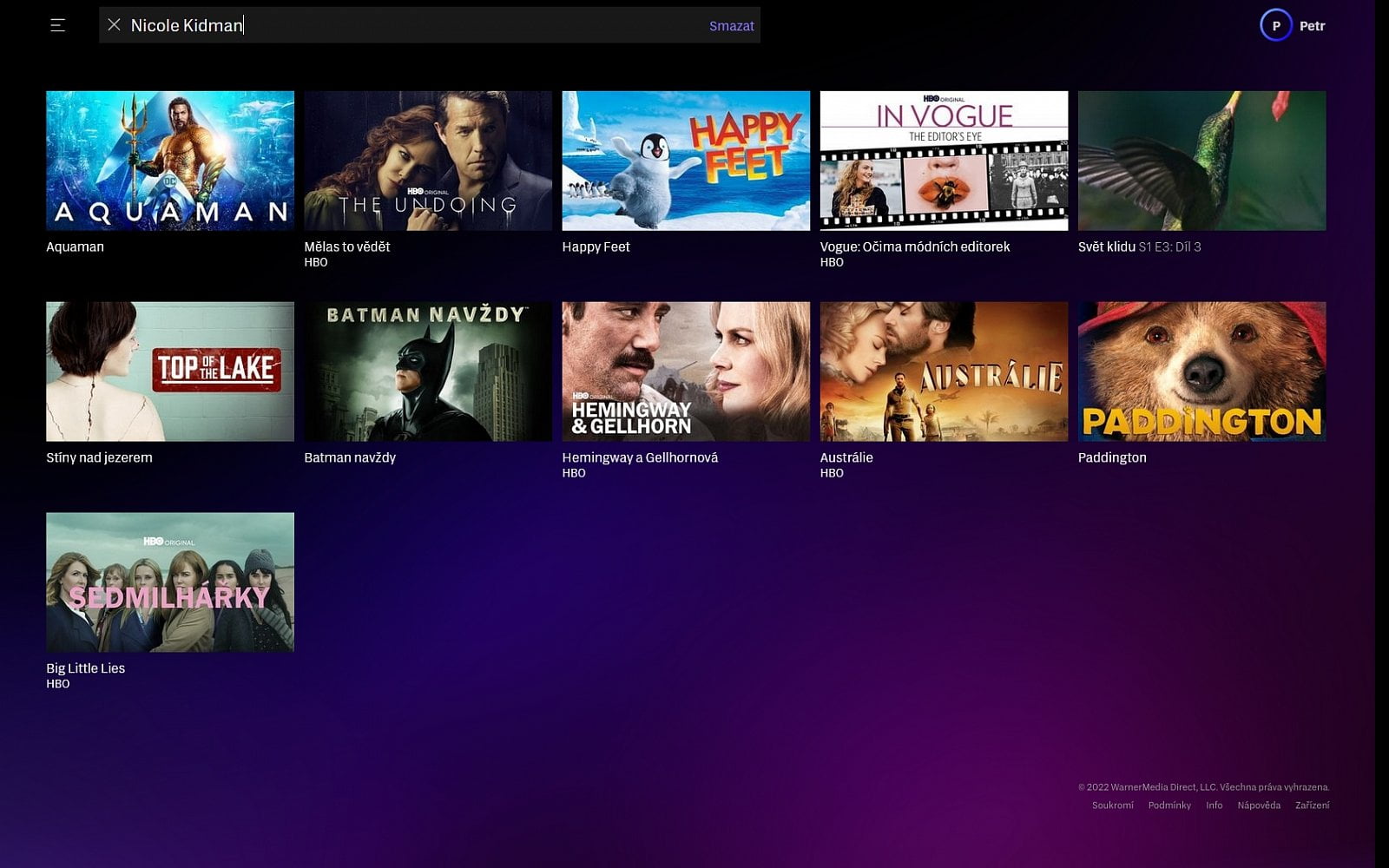Open the Svět klidu hummingbird thumbnail
Viewport: 1389px width, 868px height.
(1201, 161)
